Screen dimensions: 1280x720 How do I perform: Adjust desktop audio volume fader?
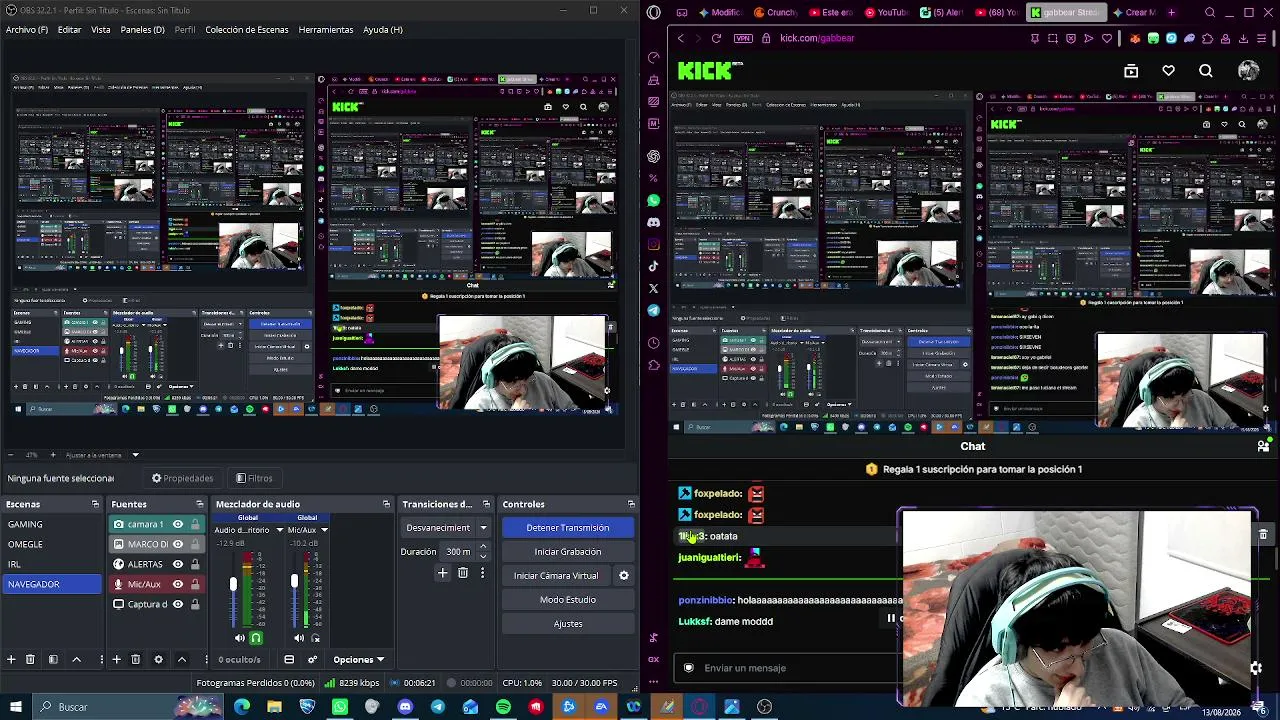coord(234,584)
